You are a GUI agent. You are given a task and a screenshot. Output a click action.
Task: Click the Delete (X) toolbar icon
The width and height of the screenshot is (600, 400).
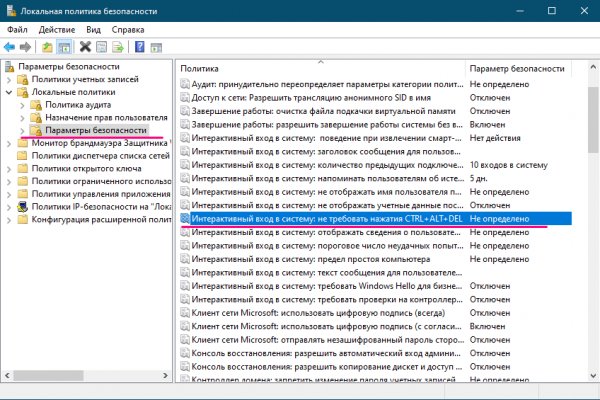pos(86,47)
